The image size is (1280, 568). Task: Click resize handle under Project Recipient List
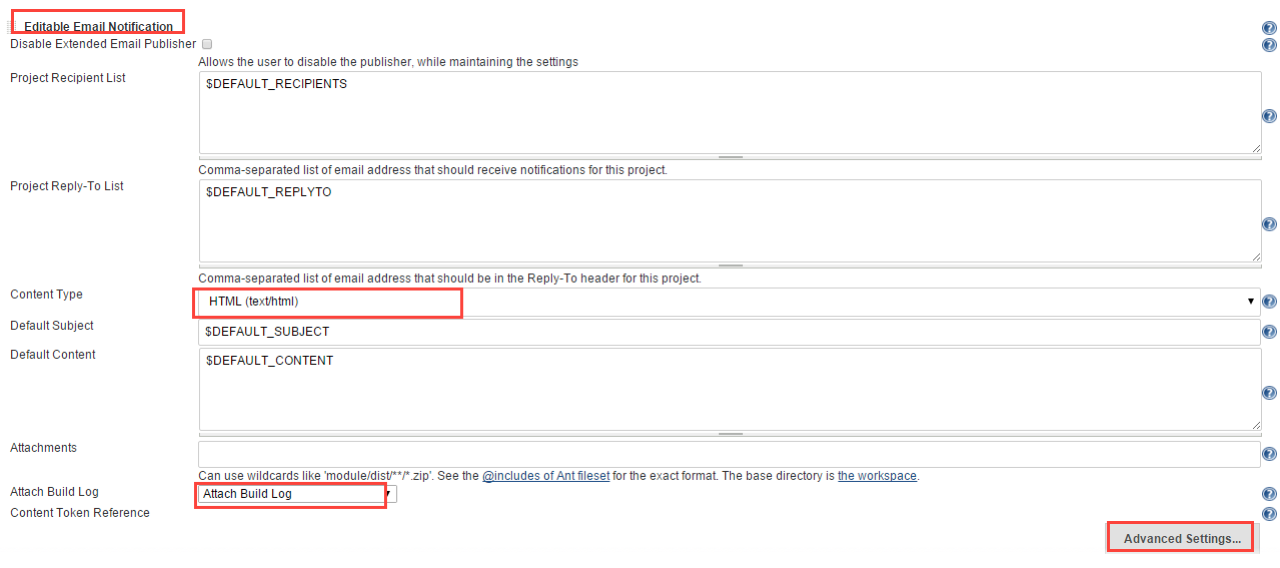point(730,157)
